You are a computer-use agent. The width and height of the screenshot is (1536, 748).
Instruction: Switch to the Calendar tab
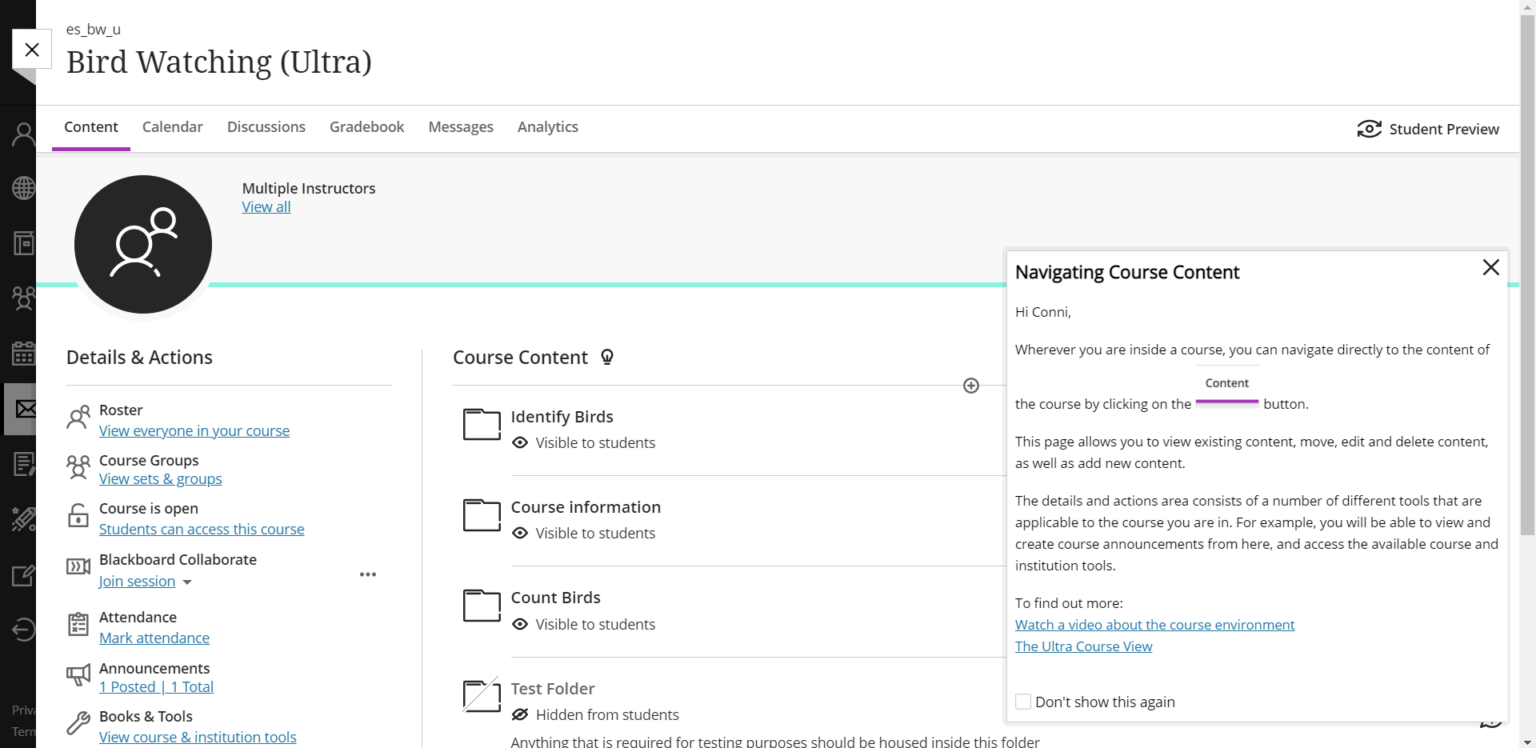click(172, 127)
